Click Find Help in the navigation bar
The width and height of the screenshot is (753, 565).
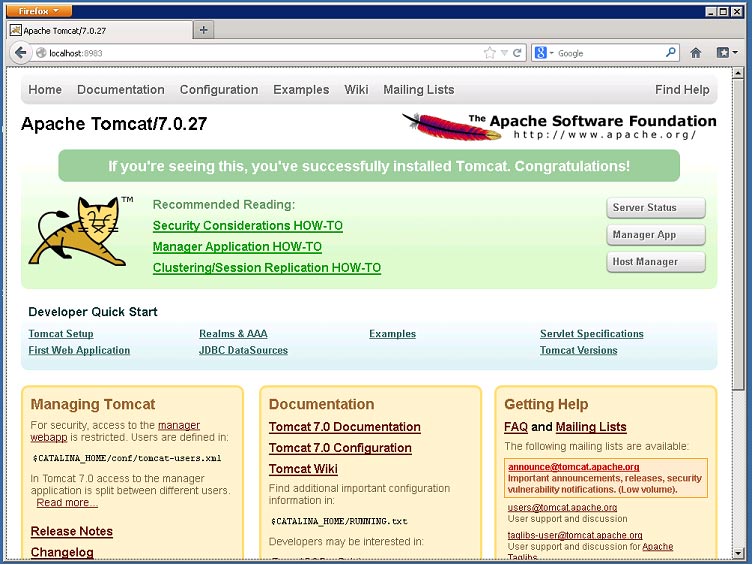tap(682, 90)
